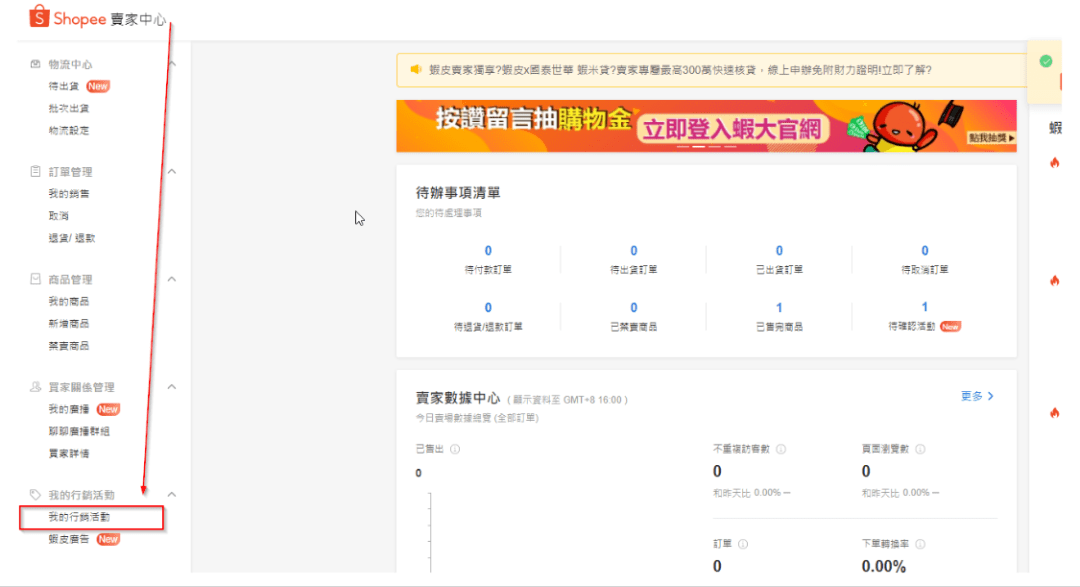Screen dimensions: 1080x587
Task: Open 退貨/退款 in the sidebar
Action: click(72, 238)
